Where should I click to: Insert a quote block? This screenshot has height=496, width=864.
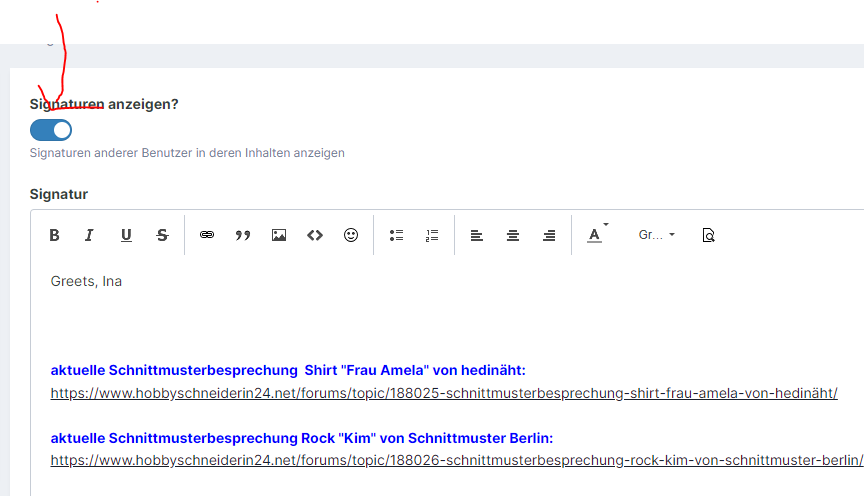click(x=242, y=235)
